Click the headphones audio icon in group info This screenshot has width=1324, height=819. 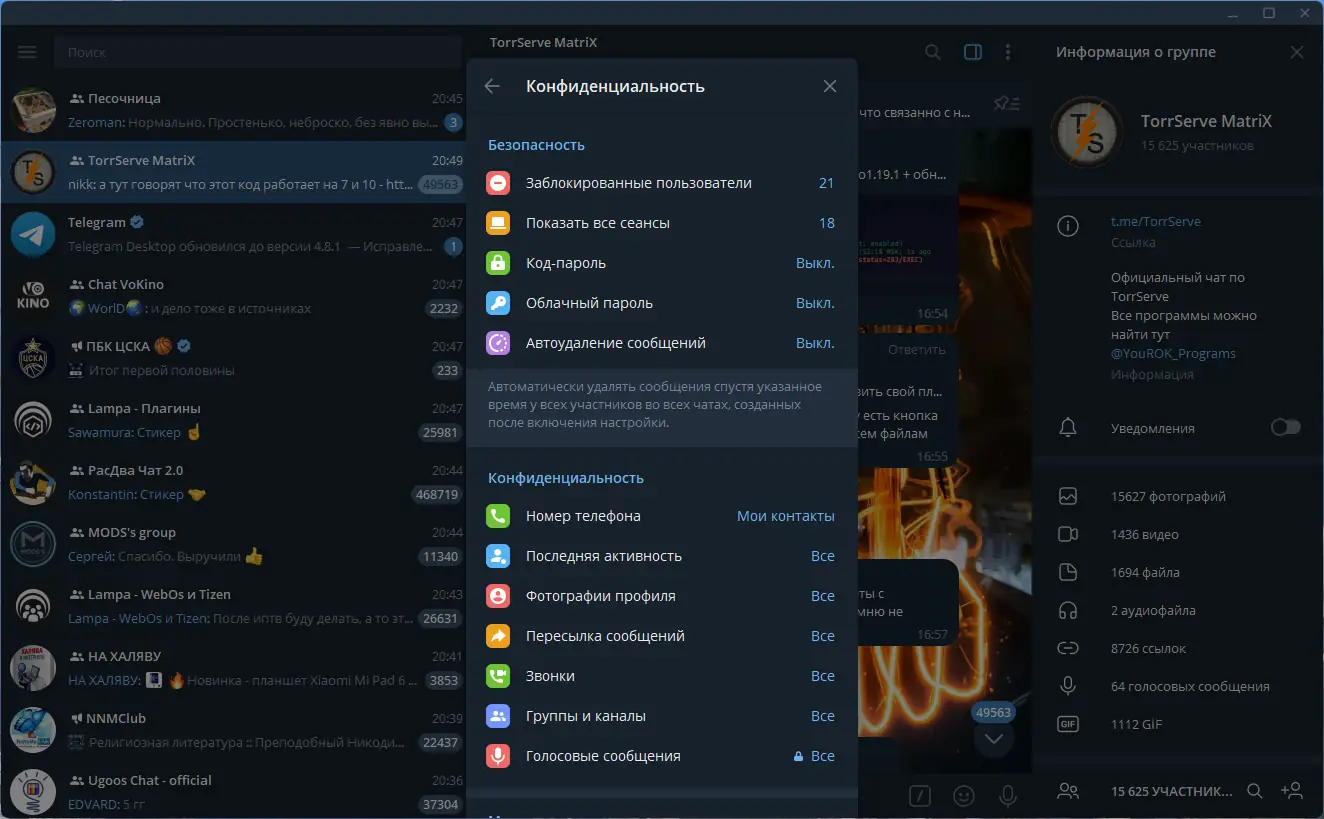tap(1068, 610)
